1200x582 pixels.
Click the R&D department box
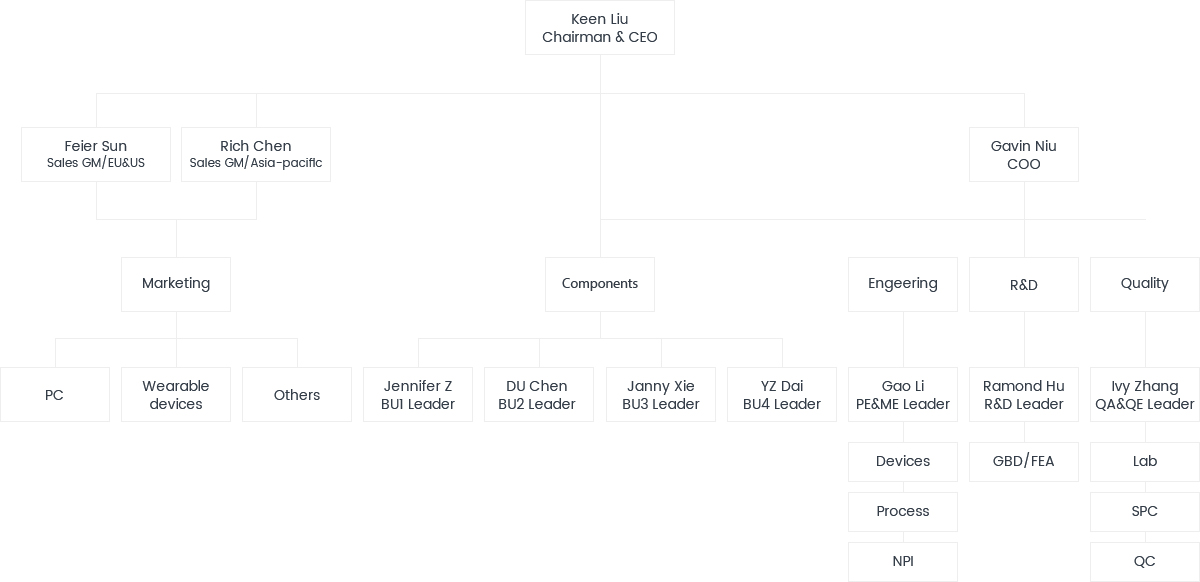tap(1024, 284)
